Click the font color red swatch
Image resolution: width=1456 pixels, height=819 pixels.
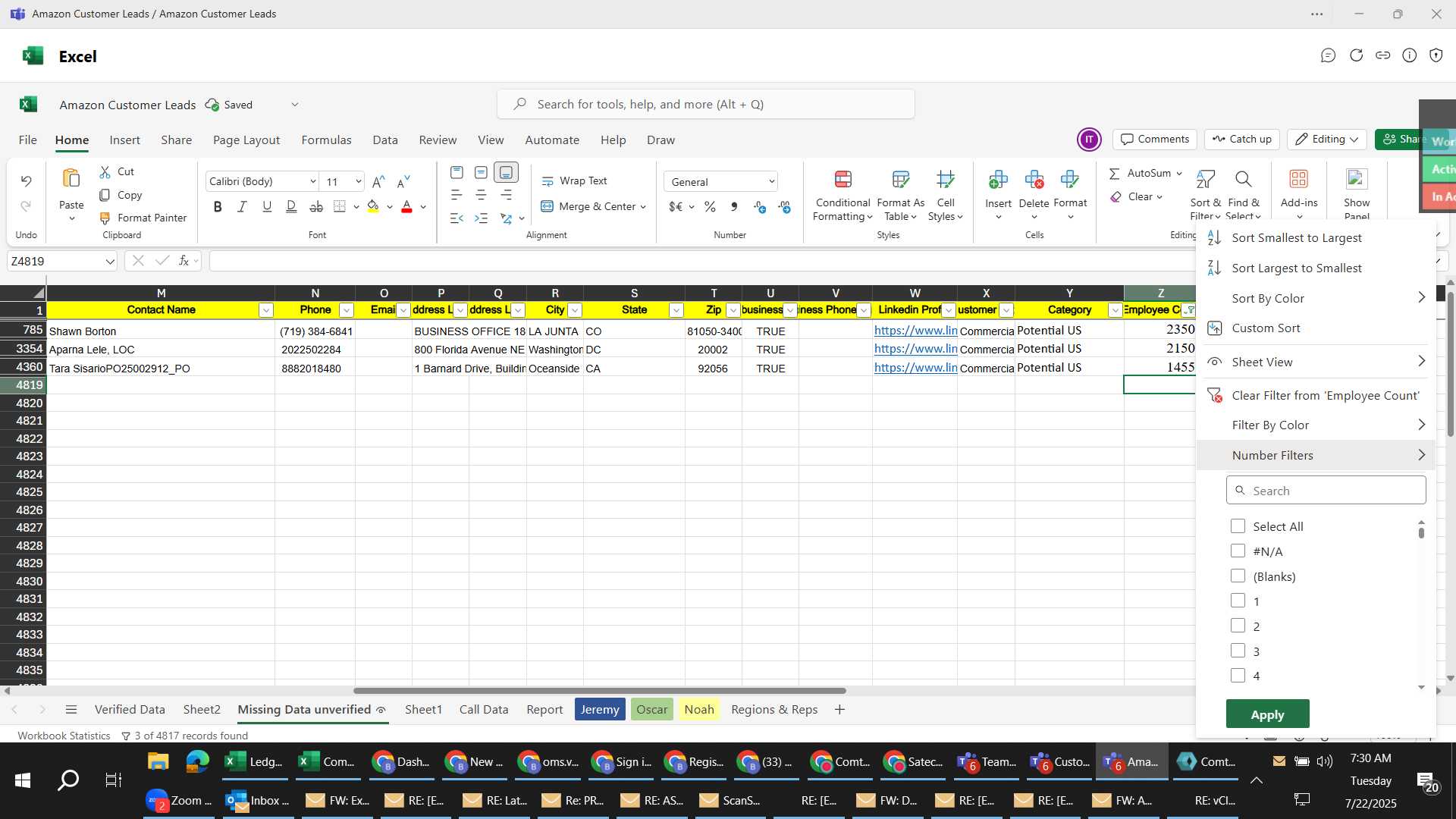point(406,206)
